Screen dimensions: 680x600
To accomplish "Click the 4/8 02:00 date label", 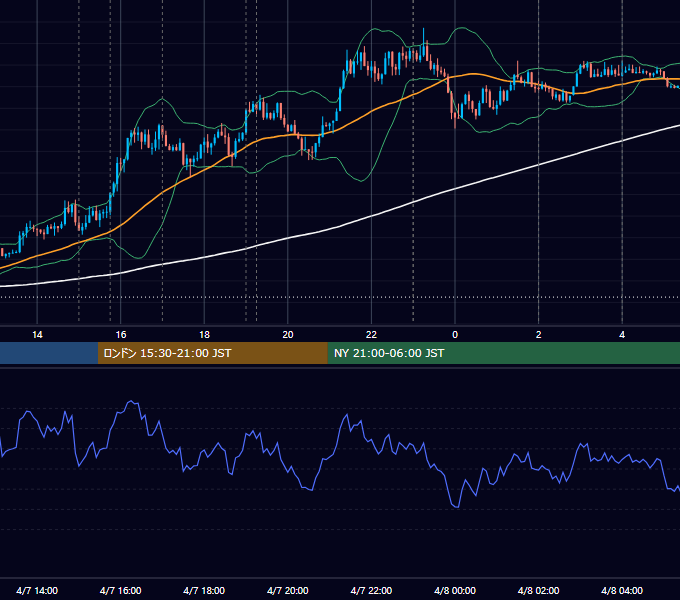I will [x=538, y=590].
